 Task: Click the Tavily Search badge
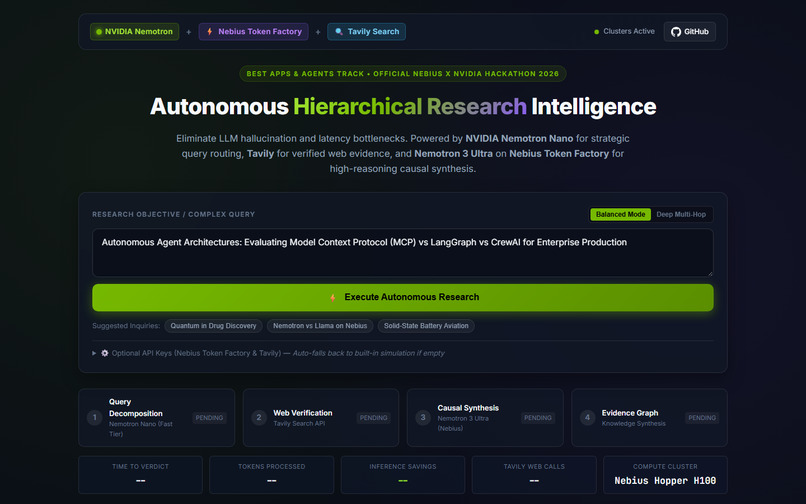point(367,31)
